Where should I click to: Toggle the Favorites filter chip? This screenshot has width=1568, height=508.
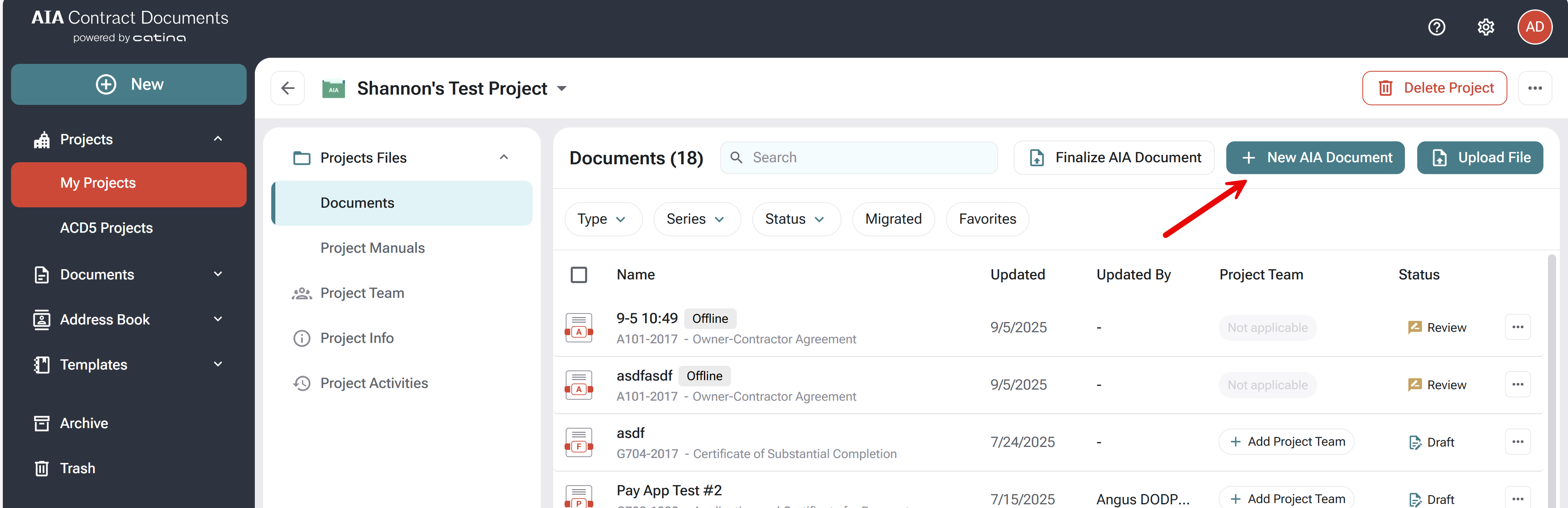tap(987, 219)
